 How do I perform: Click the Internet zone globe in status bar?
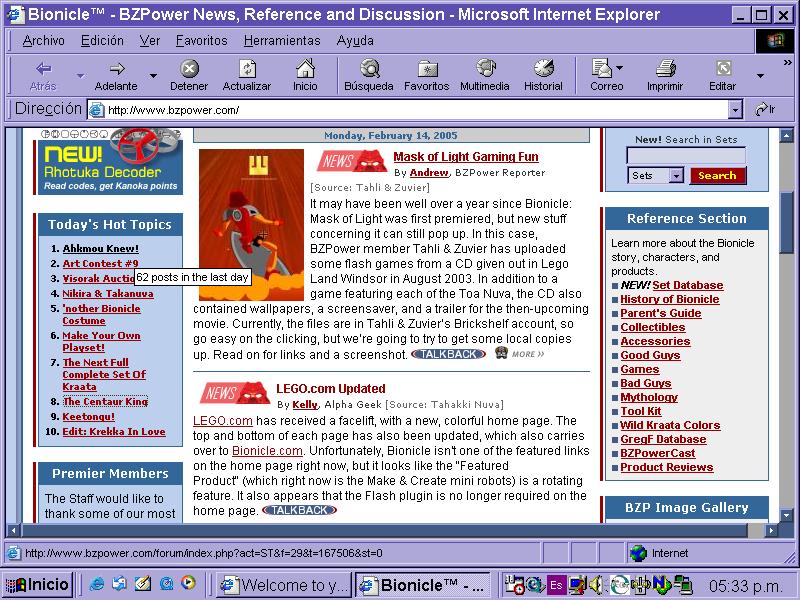click(638, 553)
